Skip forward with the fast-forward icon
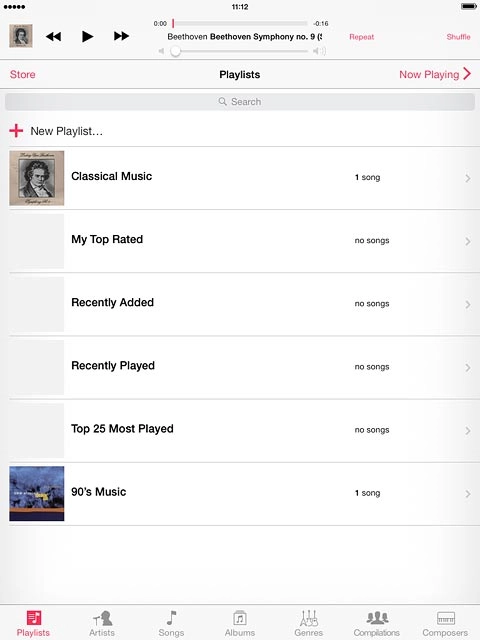The image size is (480, 640). click(x=121, y=36)
